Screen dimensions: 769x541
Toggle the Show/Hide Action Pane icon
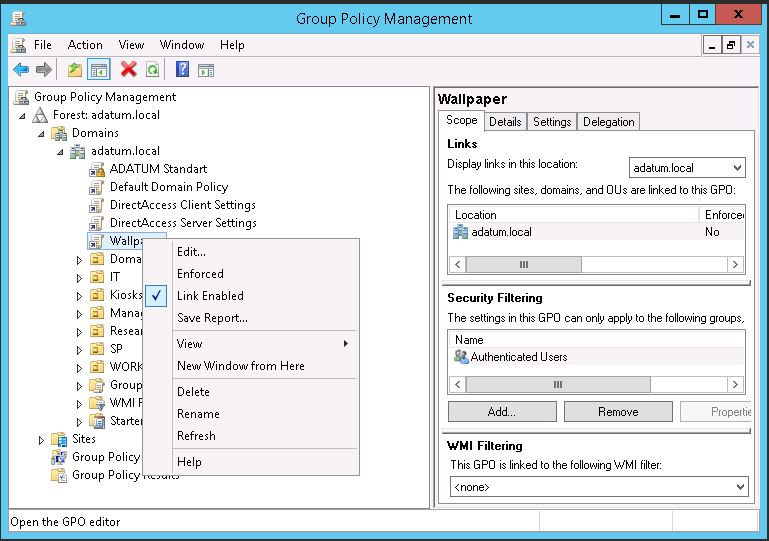206,70
